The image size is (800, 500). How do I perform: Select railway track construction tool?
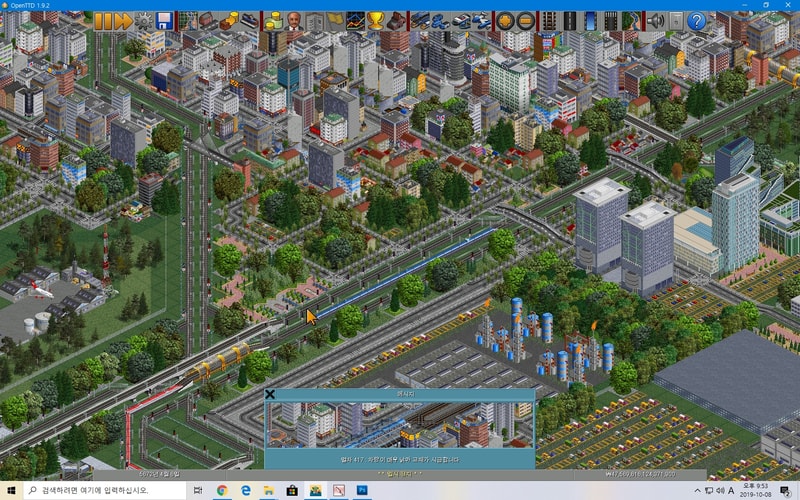pos(549,21)
